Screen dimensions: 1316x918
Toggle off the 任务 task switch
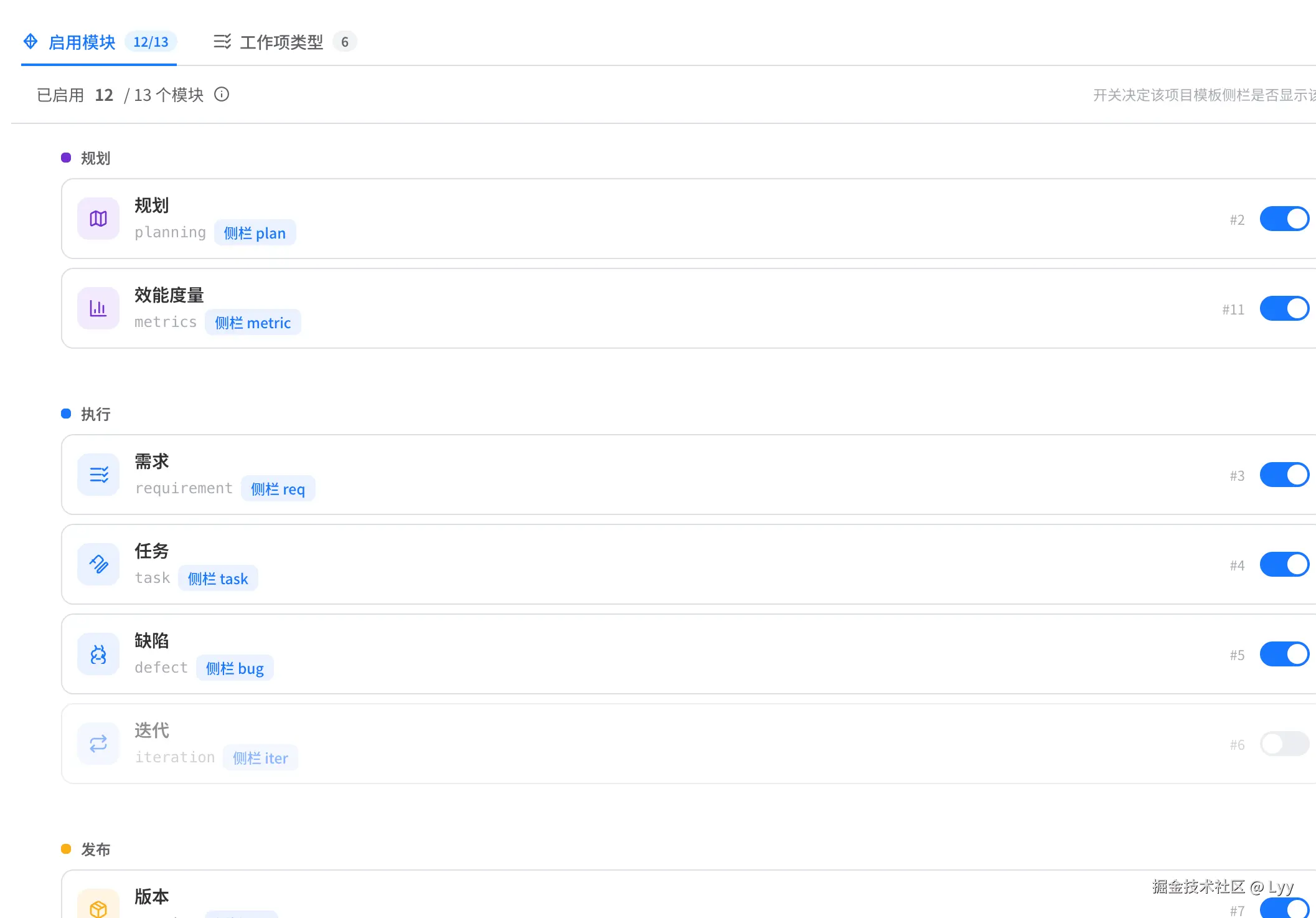[1284, 564]
